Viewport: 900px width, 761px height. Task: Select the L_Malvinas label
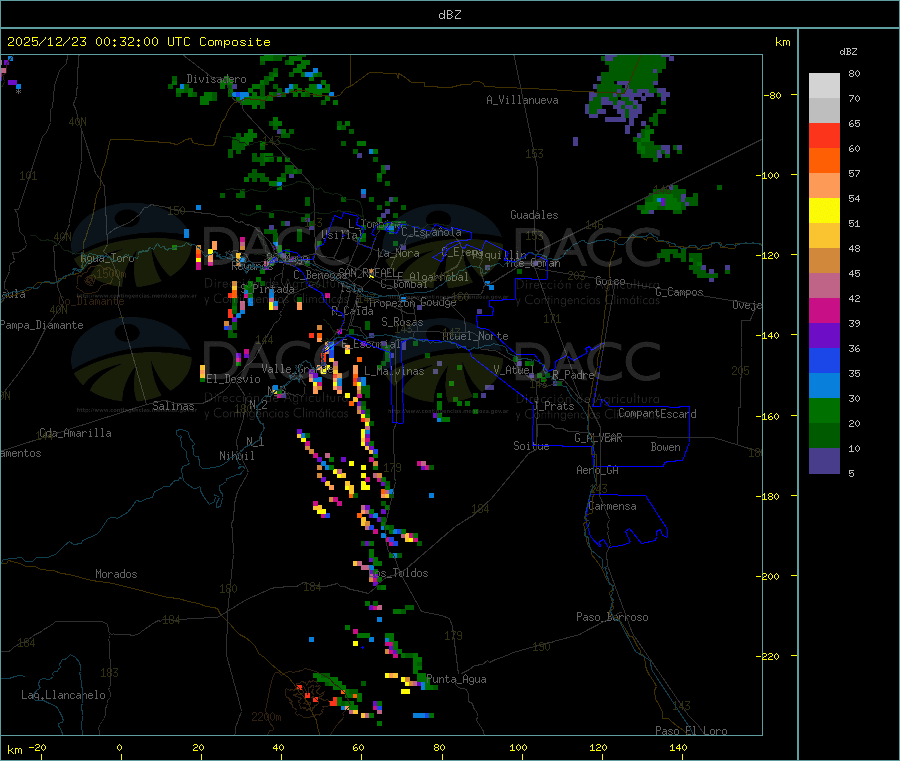coord(394,371)
